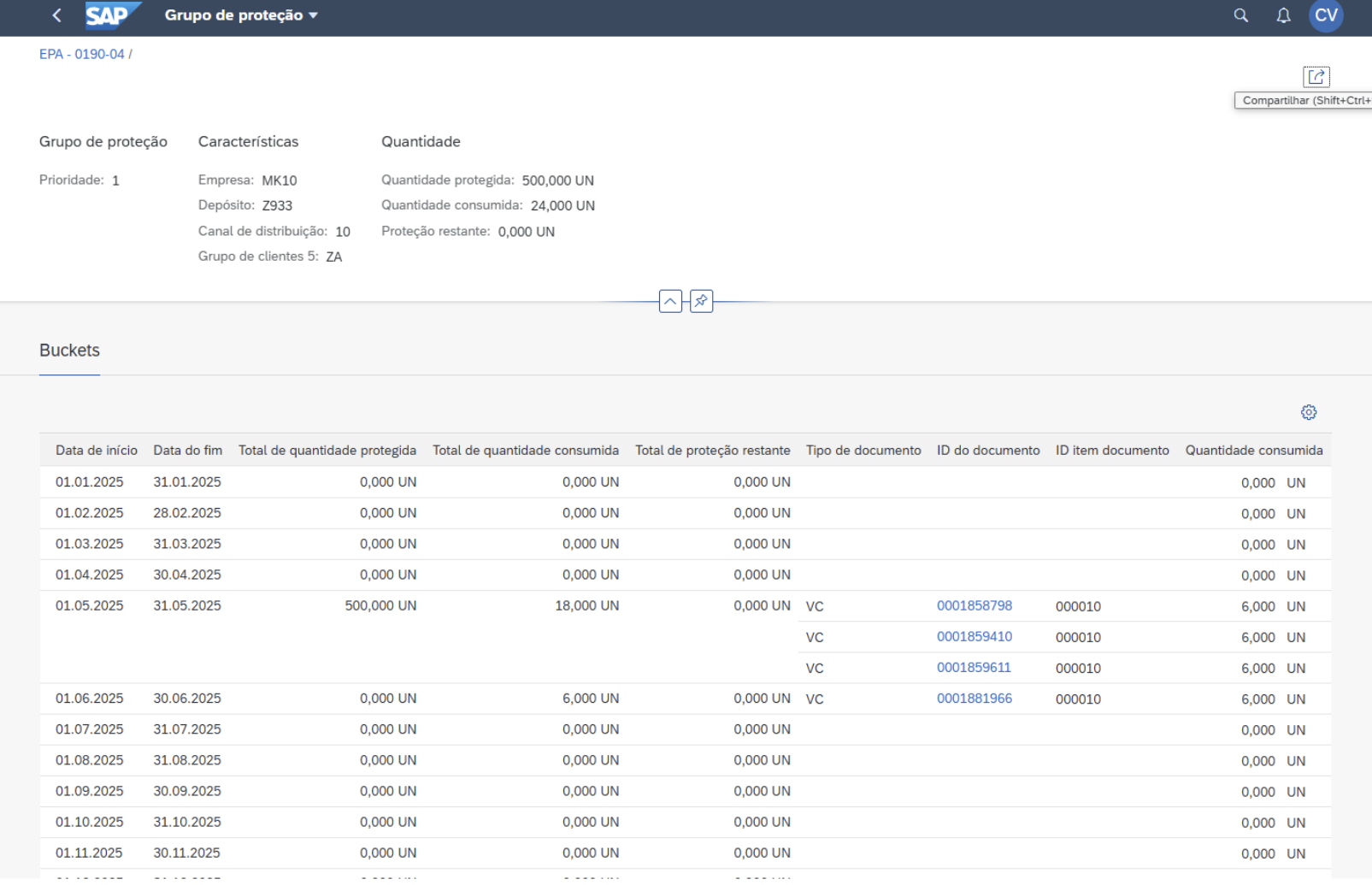Click the ID item documento column header

pos(1112,450)
